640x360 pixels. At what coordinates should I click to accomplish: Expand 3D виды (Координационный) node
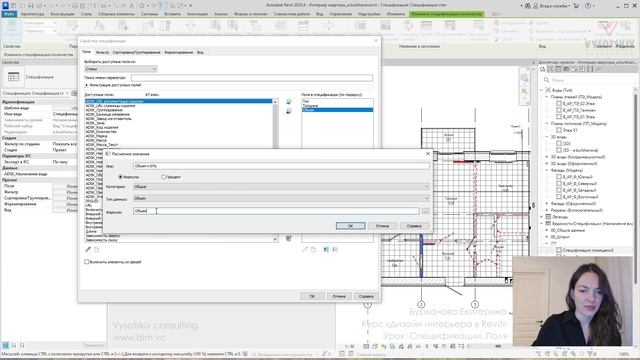click(x=547, y=157)
